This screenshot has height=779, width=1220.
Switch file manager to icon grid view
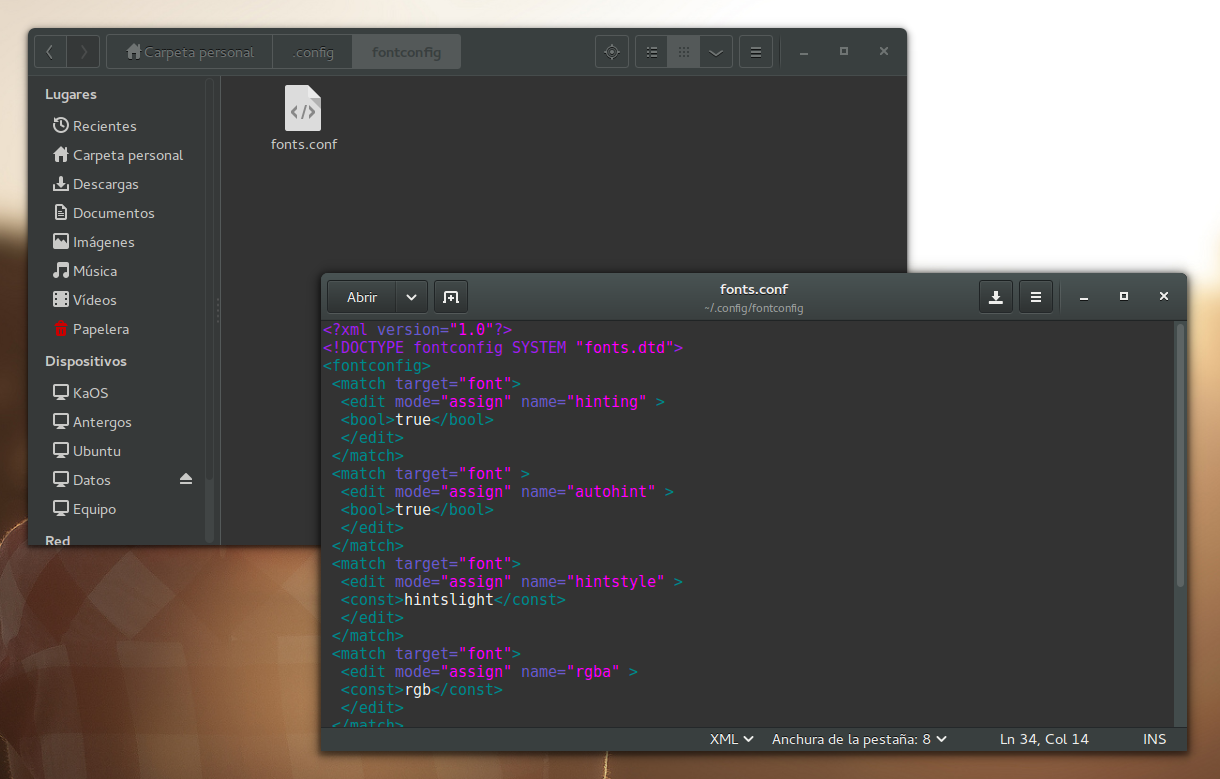(684, 52)
